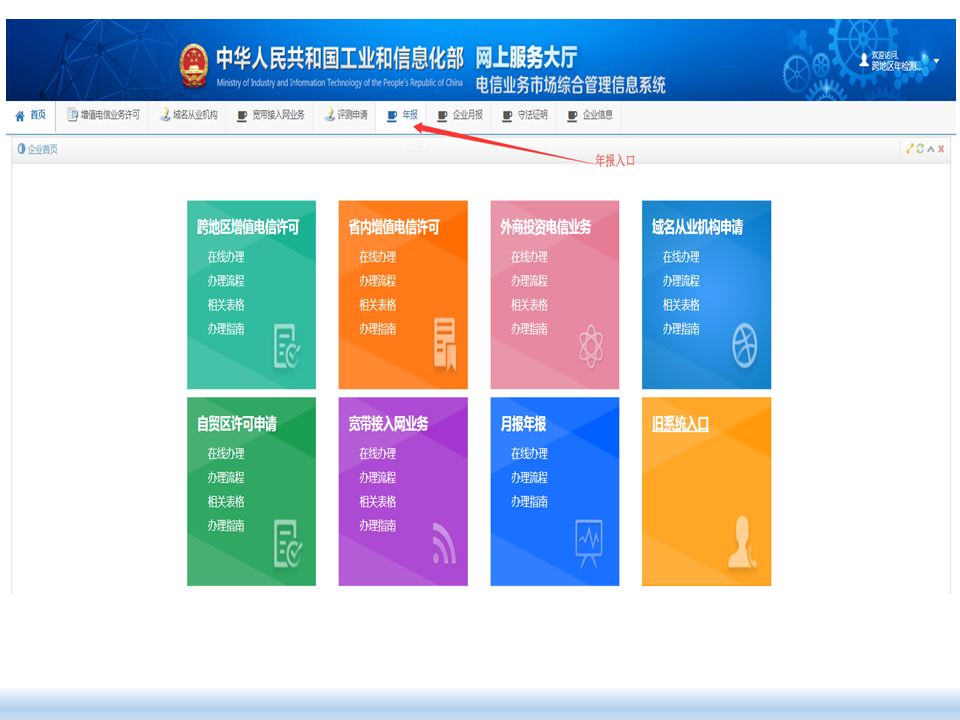Click the chart board icon in 月报年报 card
960x720 pixels.
click(x=589, y=544)
